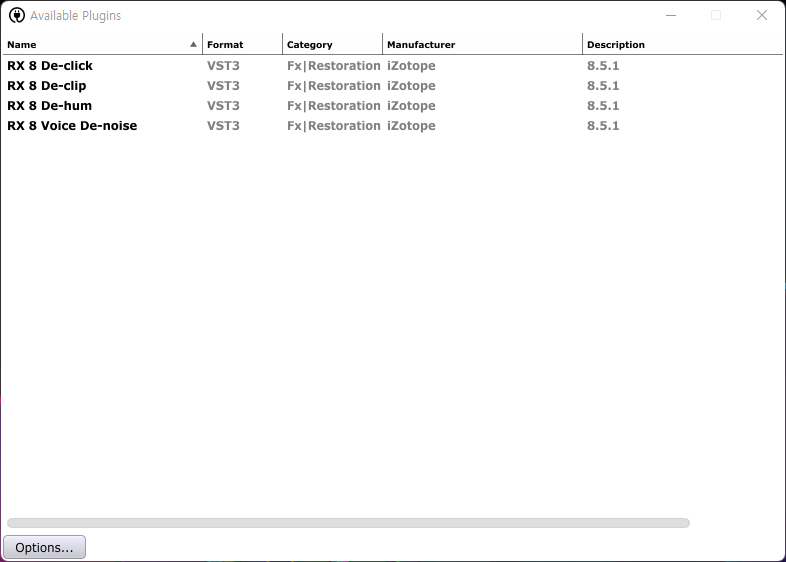Minimize the Available Plugins window
The image size is (786, 562).
[671, 16]
